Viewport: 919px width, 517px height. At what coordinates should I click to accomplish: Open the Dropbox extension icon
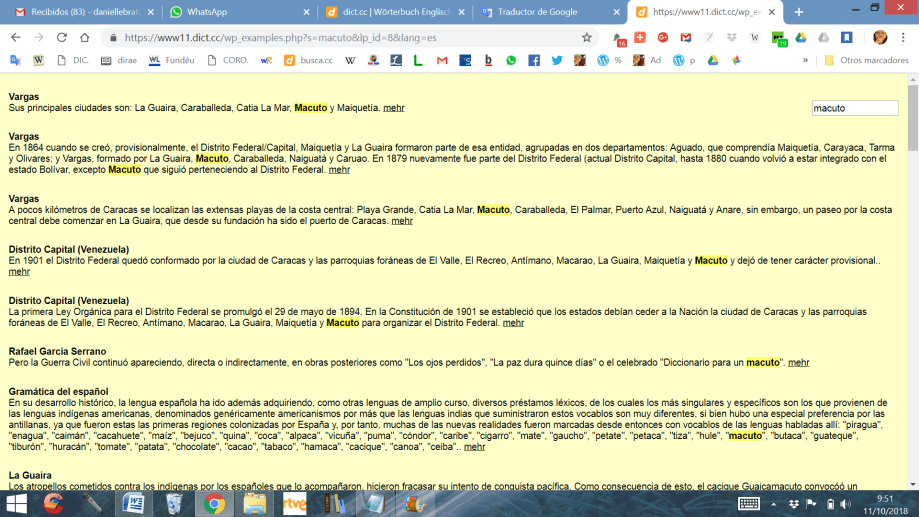(733, 37)
